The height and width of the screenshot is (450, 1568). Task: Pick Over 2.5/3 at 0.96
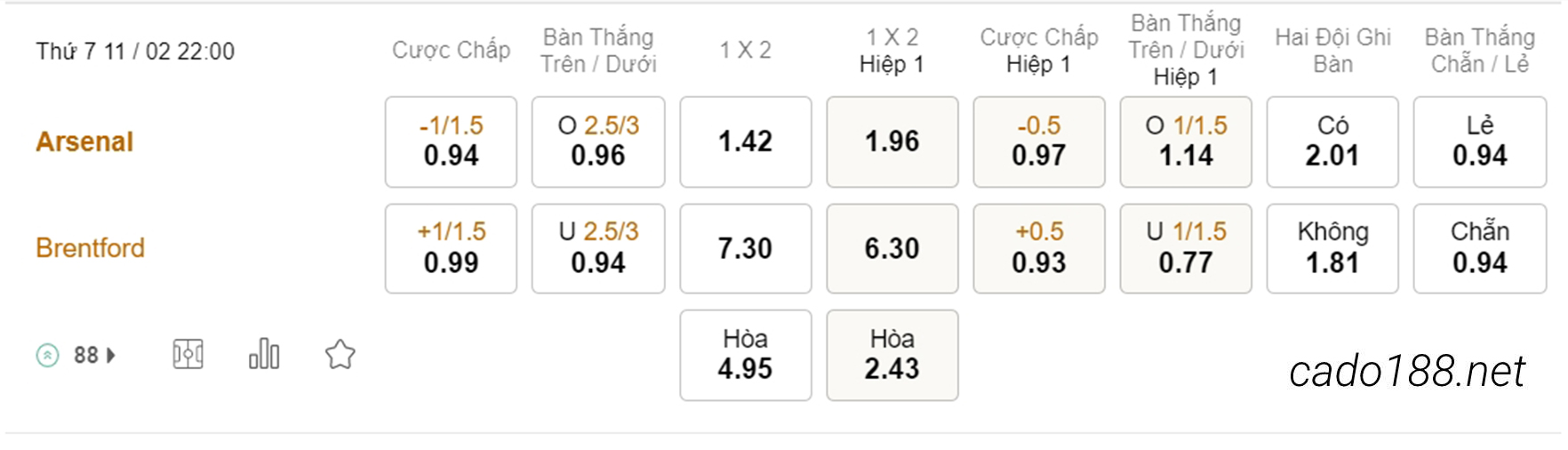tap(598, 142)
